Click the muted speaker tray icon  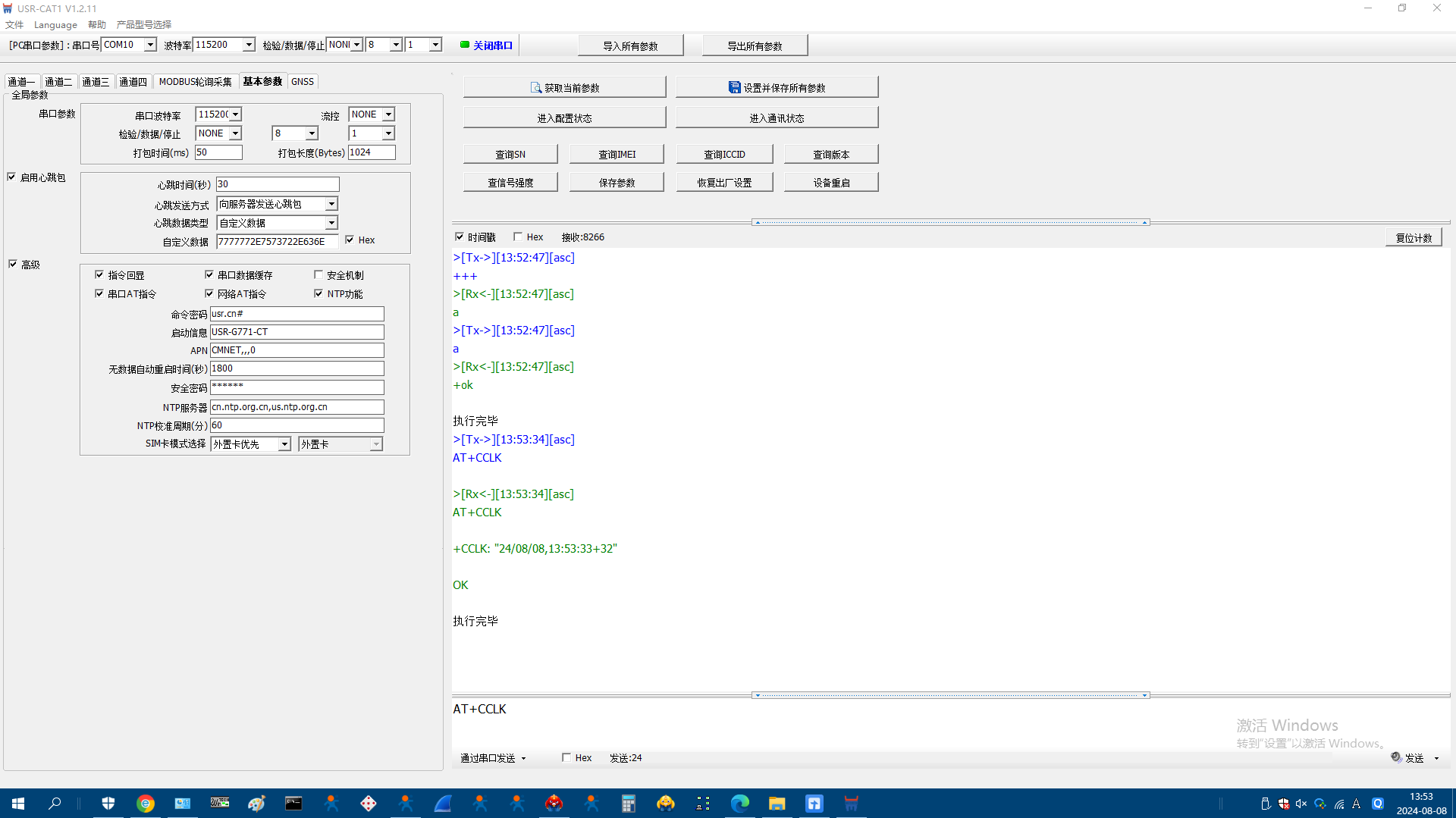point(1301,804)
